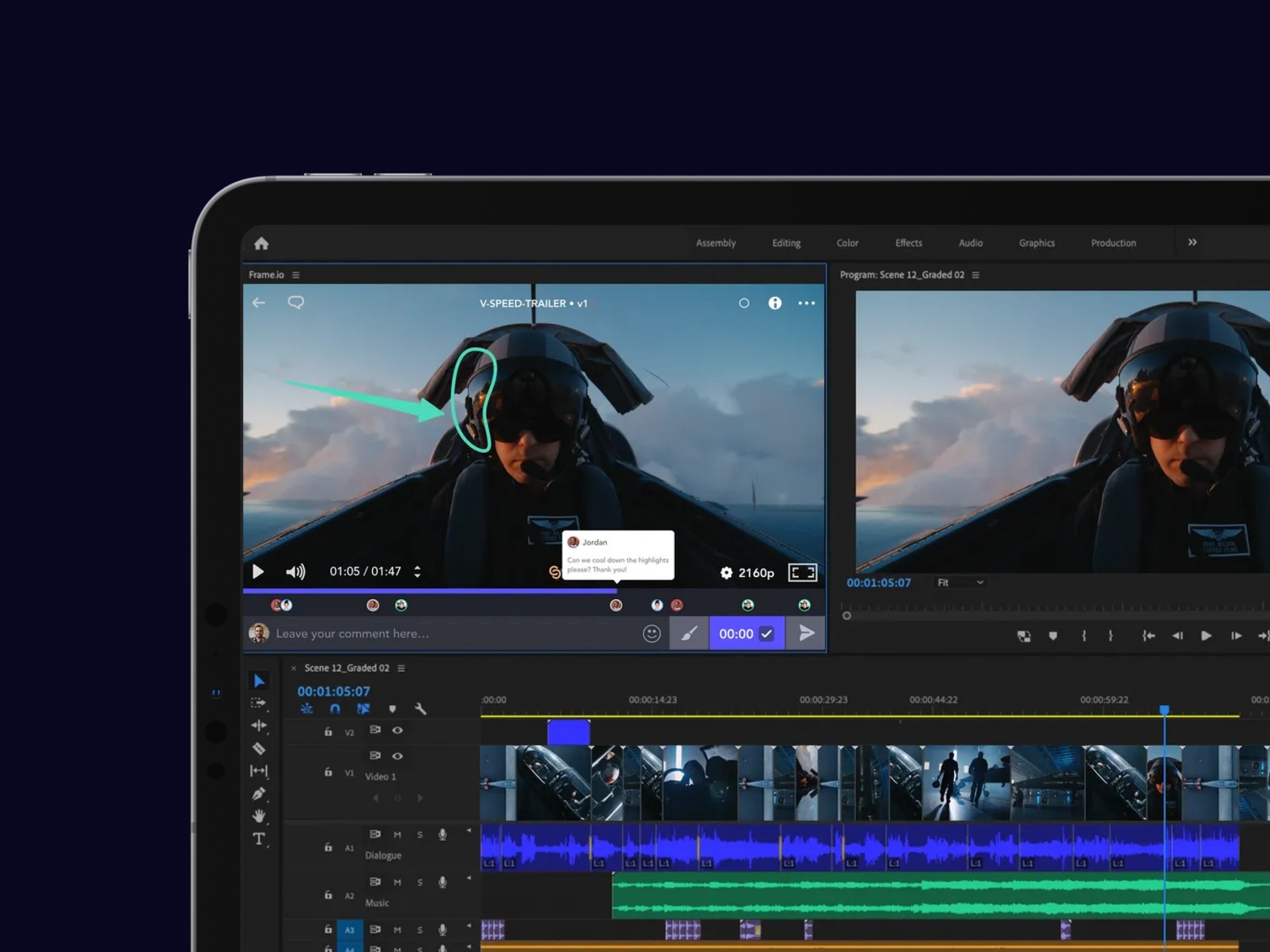1270x952 pixels.
Task: Open the Fit zoom level dropdown
Action: tap(960, 582)
